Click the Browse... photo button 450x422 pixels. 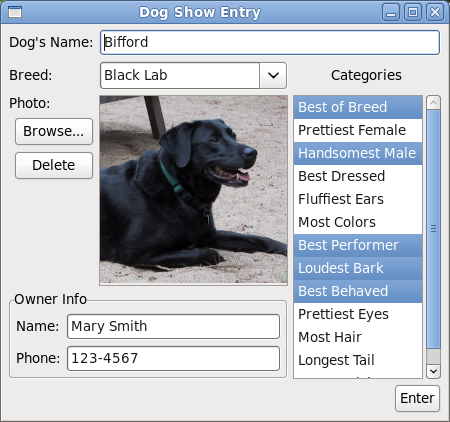pos(54,131)
